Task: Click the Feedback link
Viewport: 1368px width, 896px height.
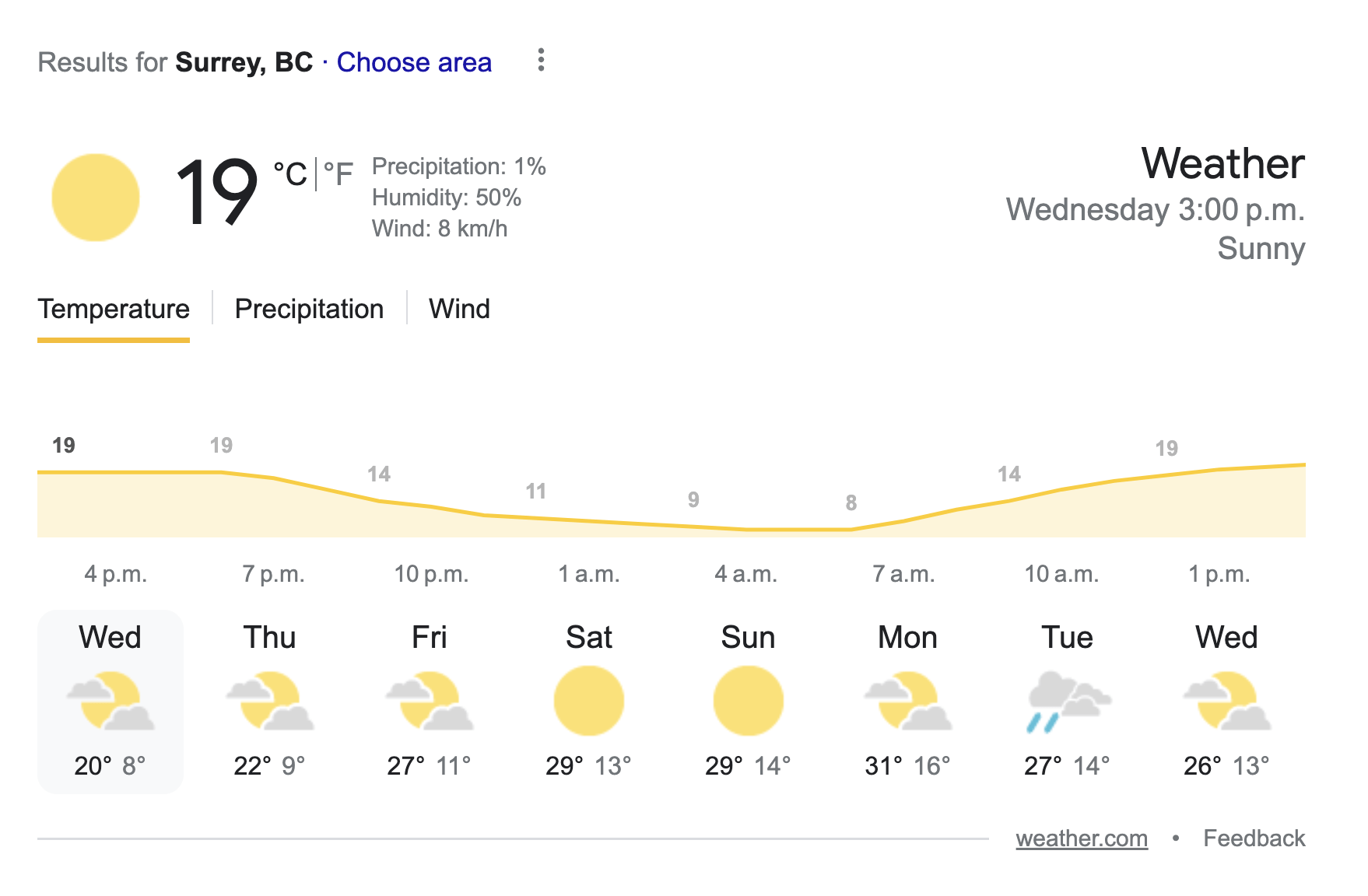Action: 1254,838
